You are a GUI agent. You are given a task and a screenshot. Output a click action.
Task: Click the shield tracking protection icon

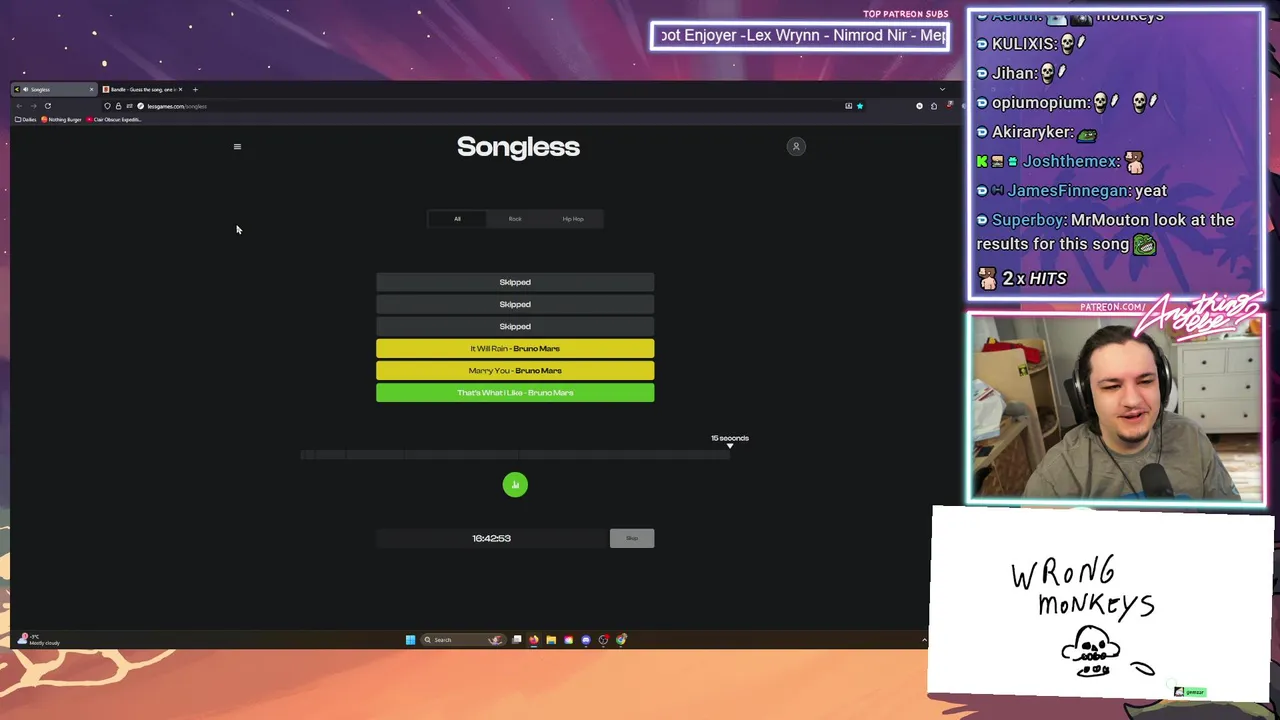107,106
